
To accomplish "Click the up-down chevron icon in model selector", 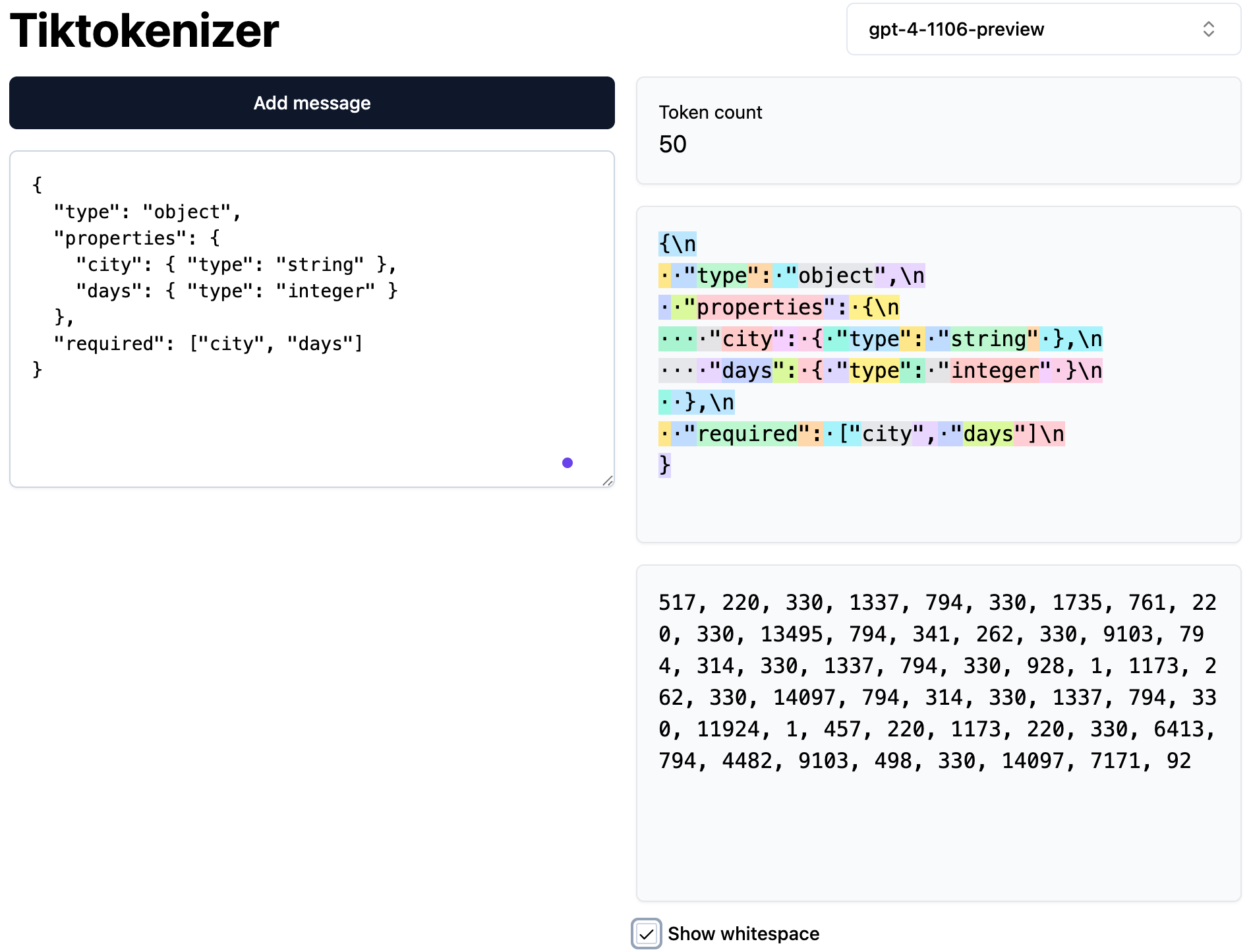I will click(1208, 29).
